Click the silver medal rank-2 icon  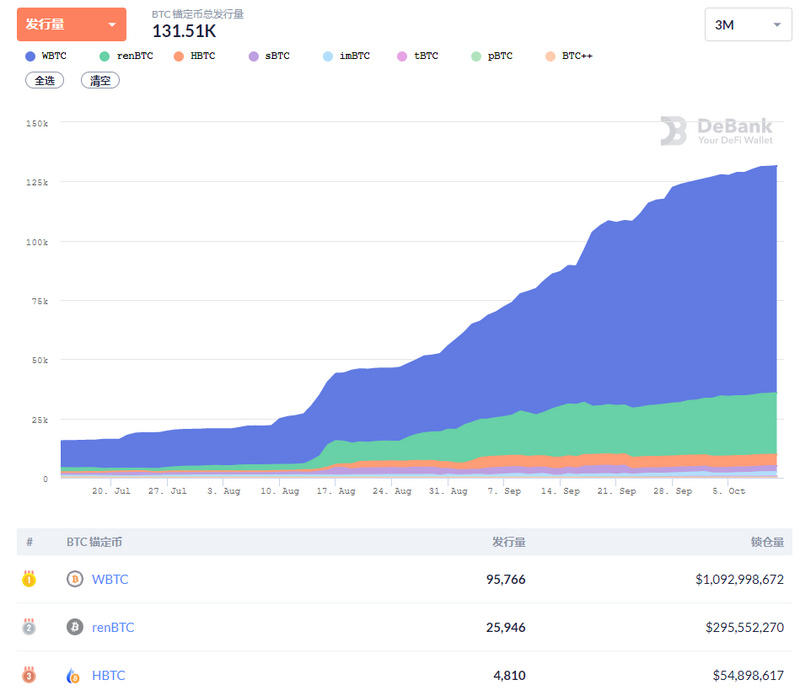point(28,627)
